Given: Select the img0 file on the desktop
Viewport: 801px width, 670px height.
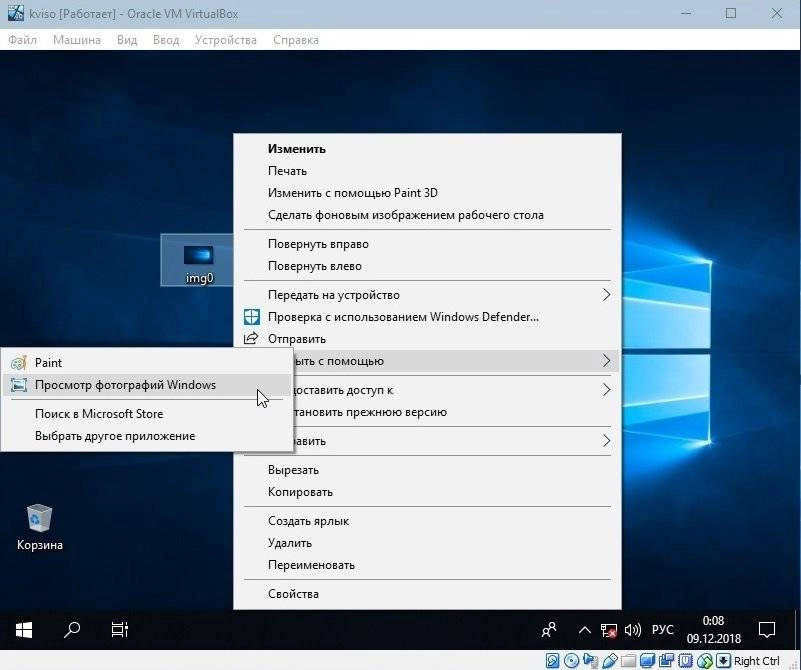Looking at the screenshot, I should click(x=199, y=260).
